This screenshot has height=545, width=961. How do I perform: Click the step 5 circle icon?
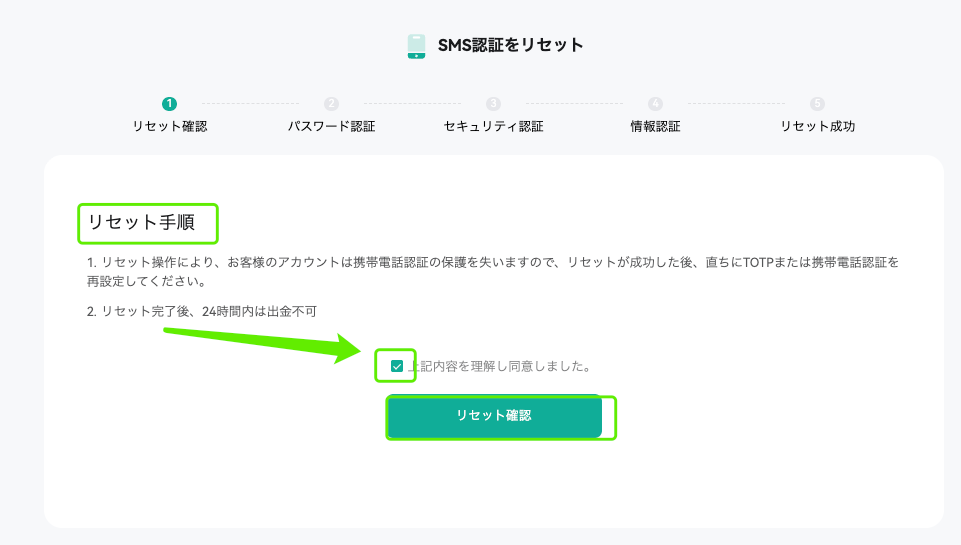pyautogui.click(x=817, y=104)
